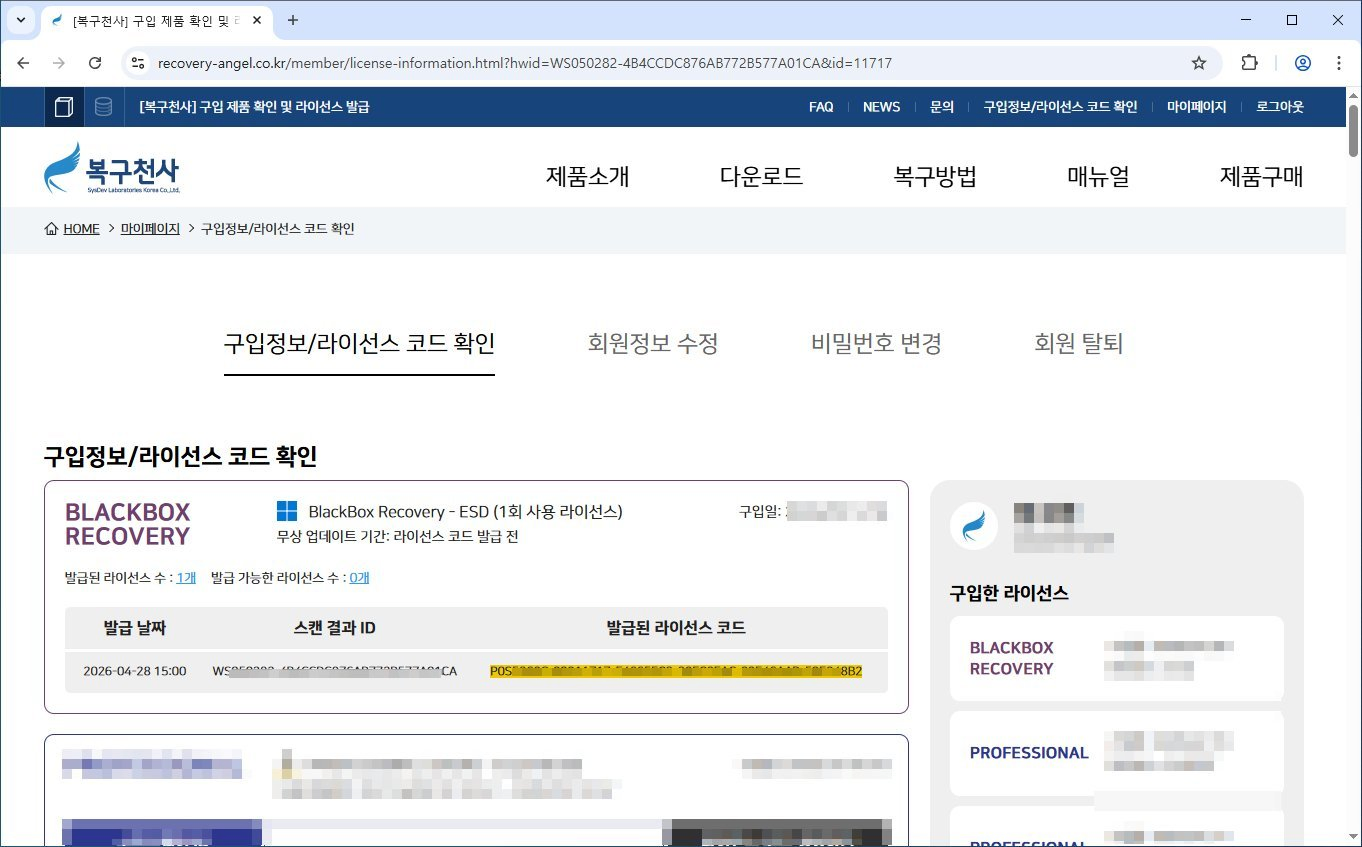Image resolution: width=1362 pixels, height=847 pixels.
Task: View site information icon in address bar
Action: [x=138, y=63]
